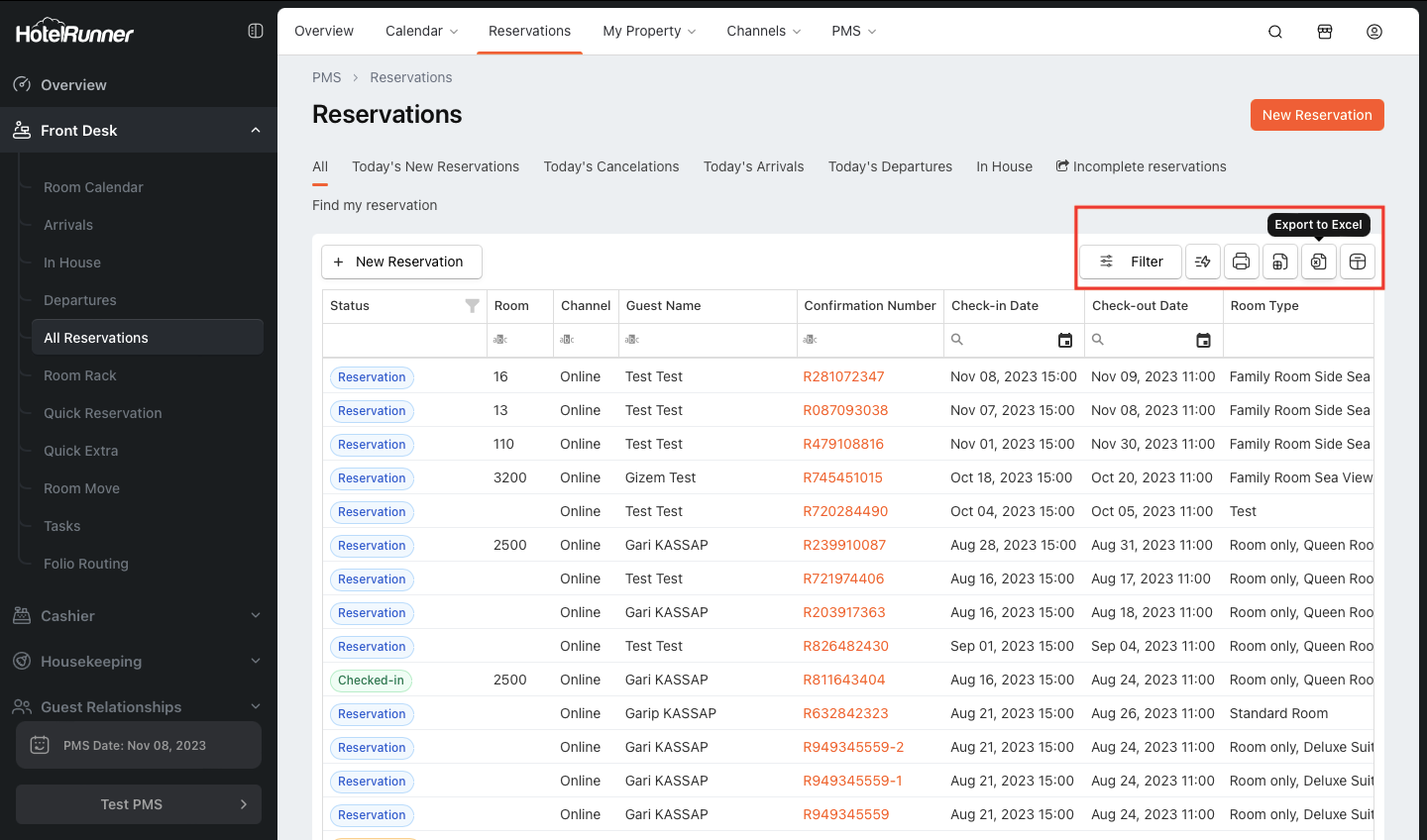Image resolution: width=1427 pixels, height=840 pixels.
Task: Open the column layout icon after Excel export
Action: [1357, 262]
